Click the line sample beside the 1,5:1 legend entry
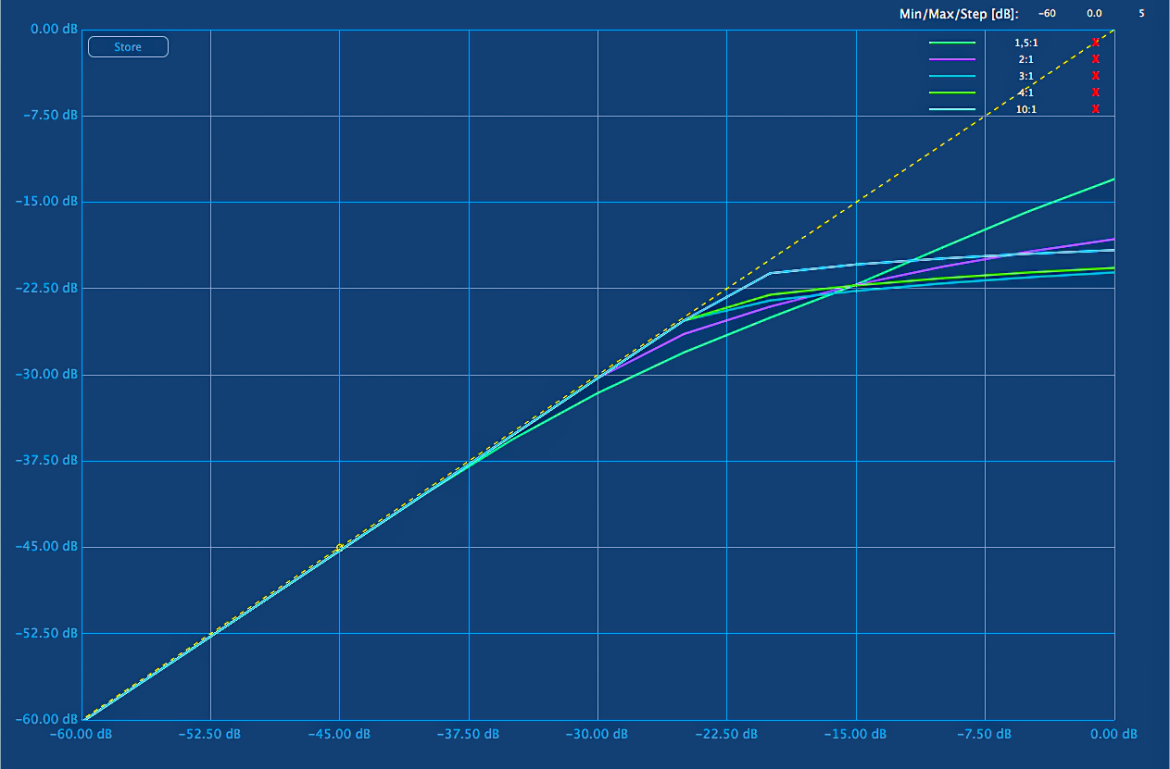 point(952,43)
